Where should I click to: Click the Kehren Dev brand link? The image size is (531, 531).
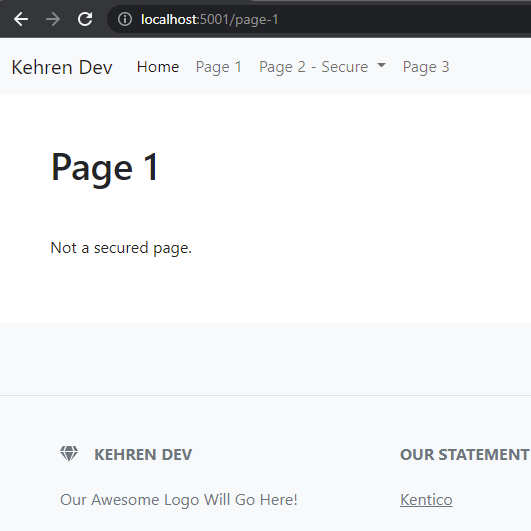point(62,67)
